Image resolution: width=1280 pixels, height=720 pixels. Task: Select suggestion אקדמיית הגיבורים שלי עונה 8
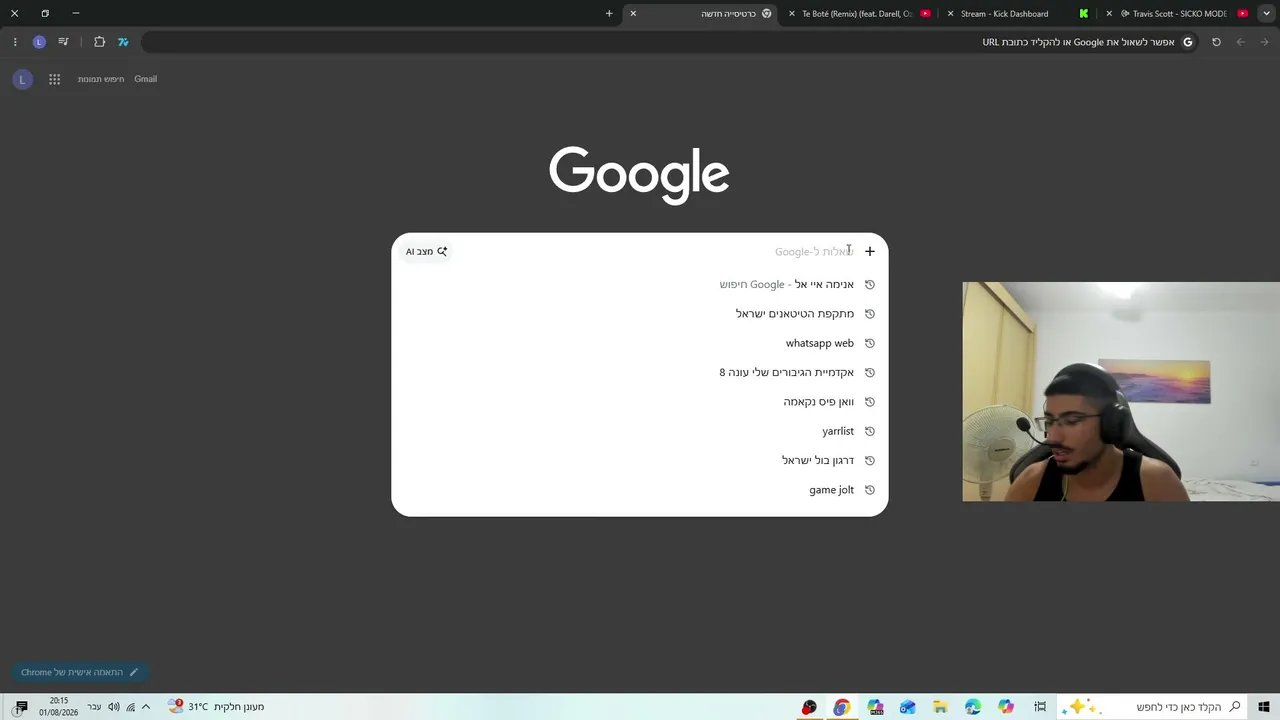pos(640,372)
